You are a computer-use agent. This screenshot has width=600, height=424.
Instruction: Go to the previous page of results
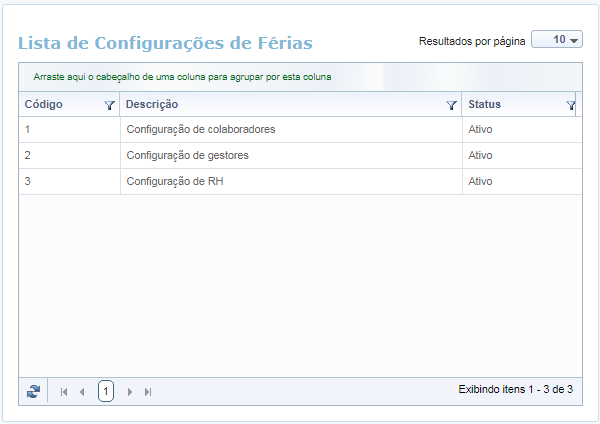coord(82,392)
